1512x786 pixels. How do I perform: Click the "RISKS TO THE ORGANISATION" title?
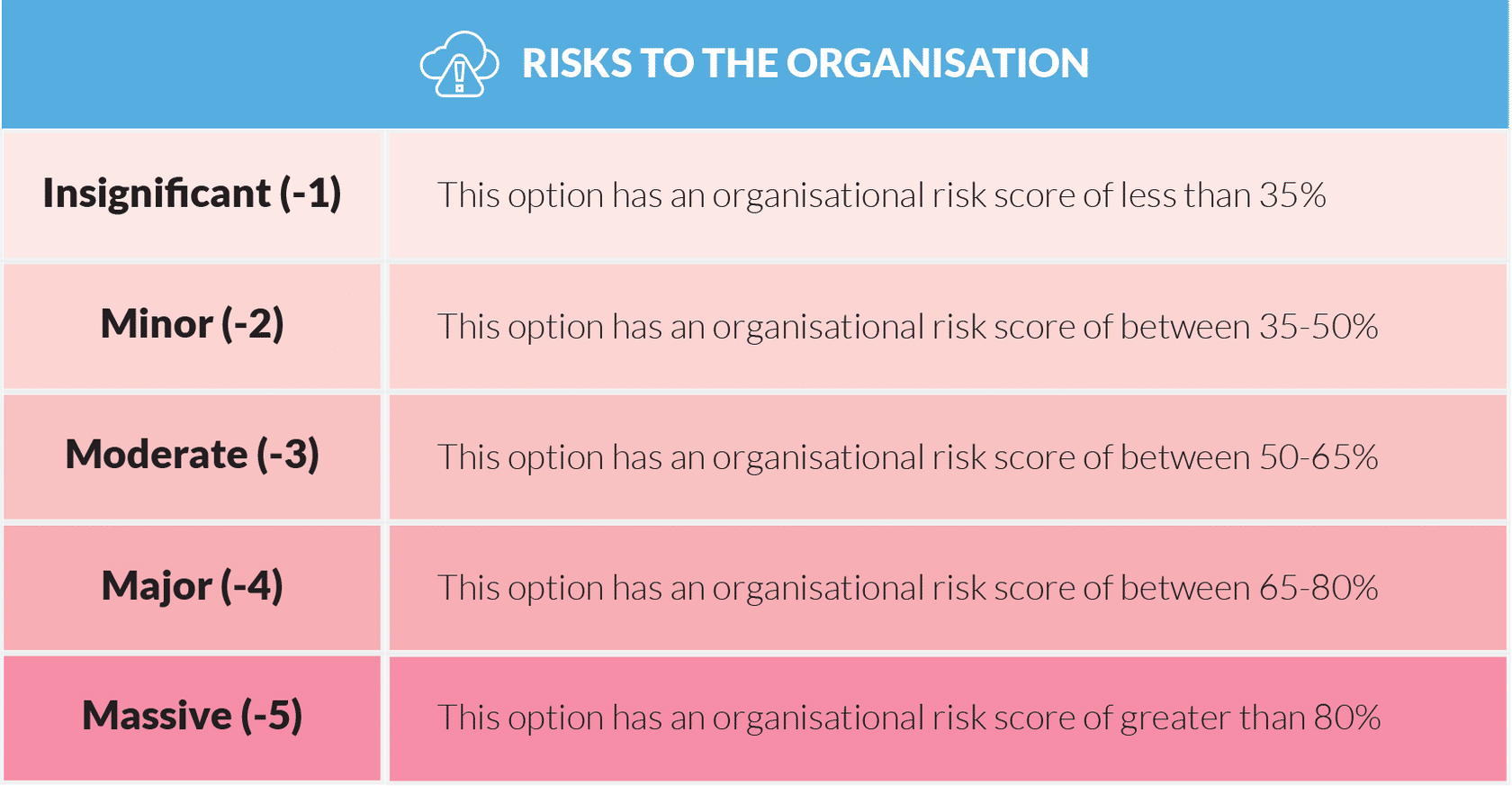(805, 64)
